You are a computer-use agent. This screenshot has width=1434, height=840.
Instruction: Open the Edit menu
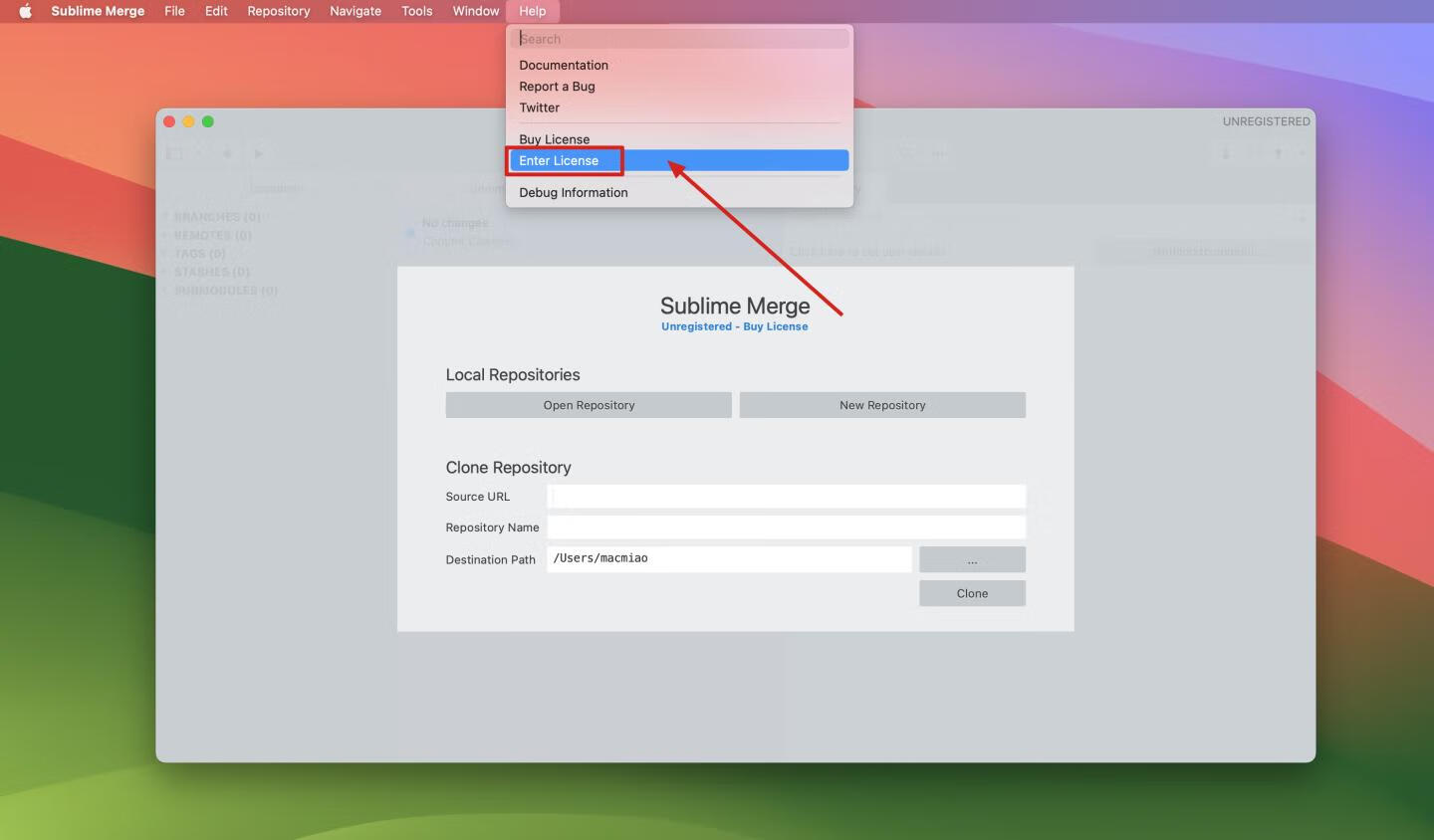click(x=216, y=11)
